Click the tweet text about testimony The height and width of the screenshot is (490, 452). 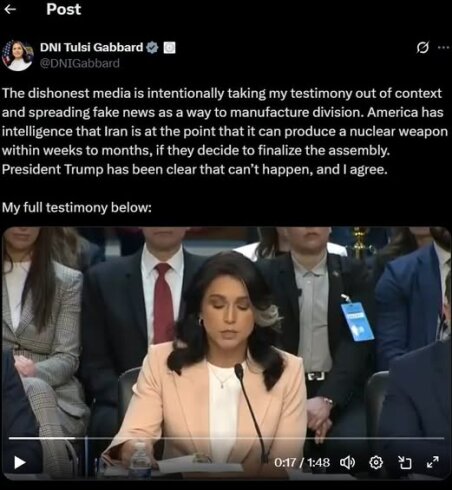[x=225, y=131]
